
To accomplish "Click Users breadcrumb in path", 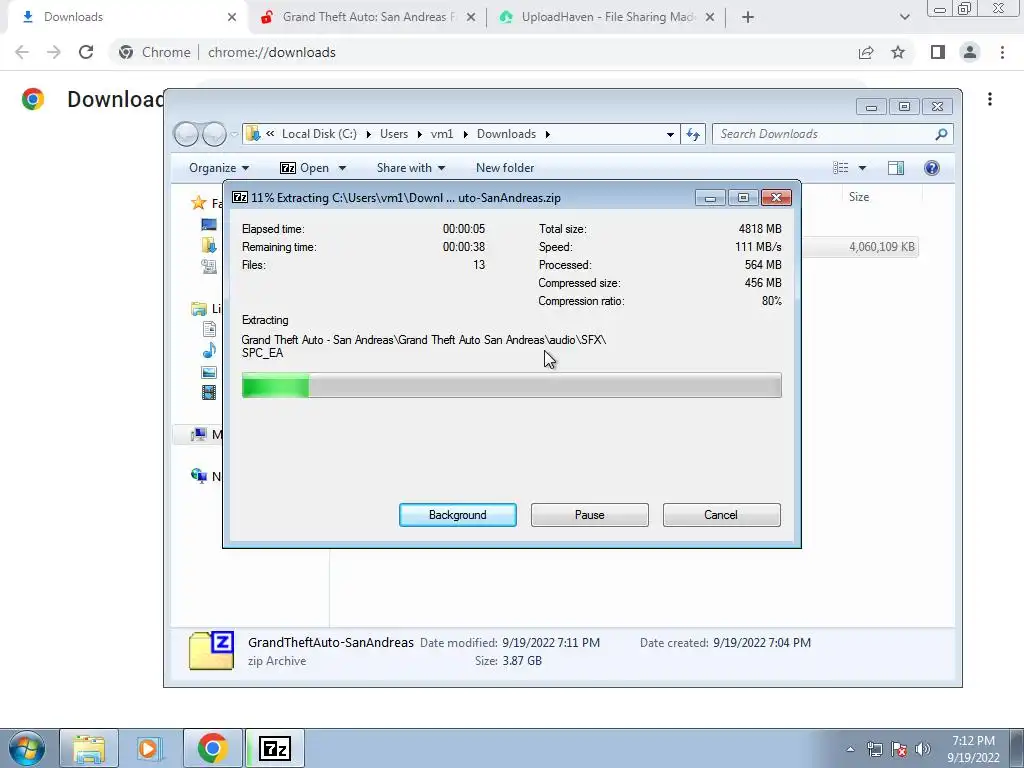I will click(394, 134).
